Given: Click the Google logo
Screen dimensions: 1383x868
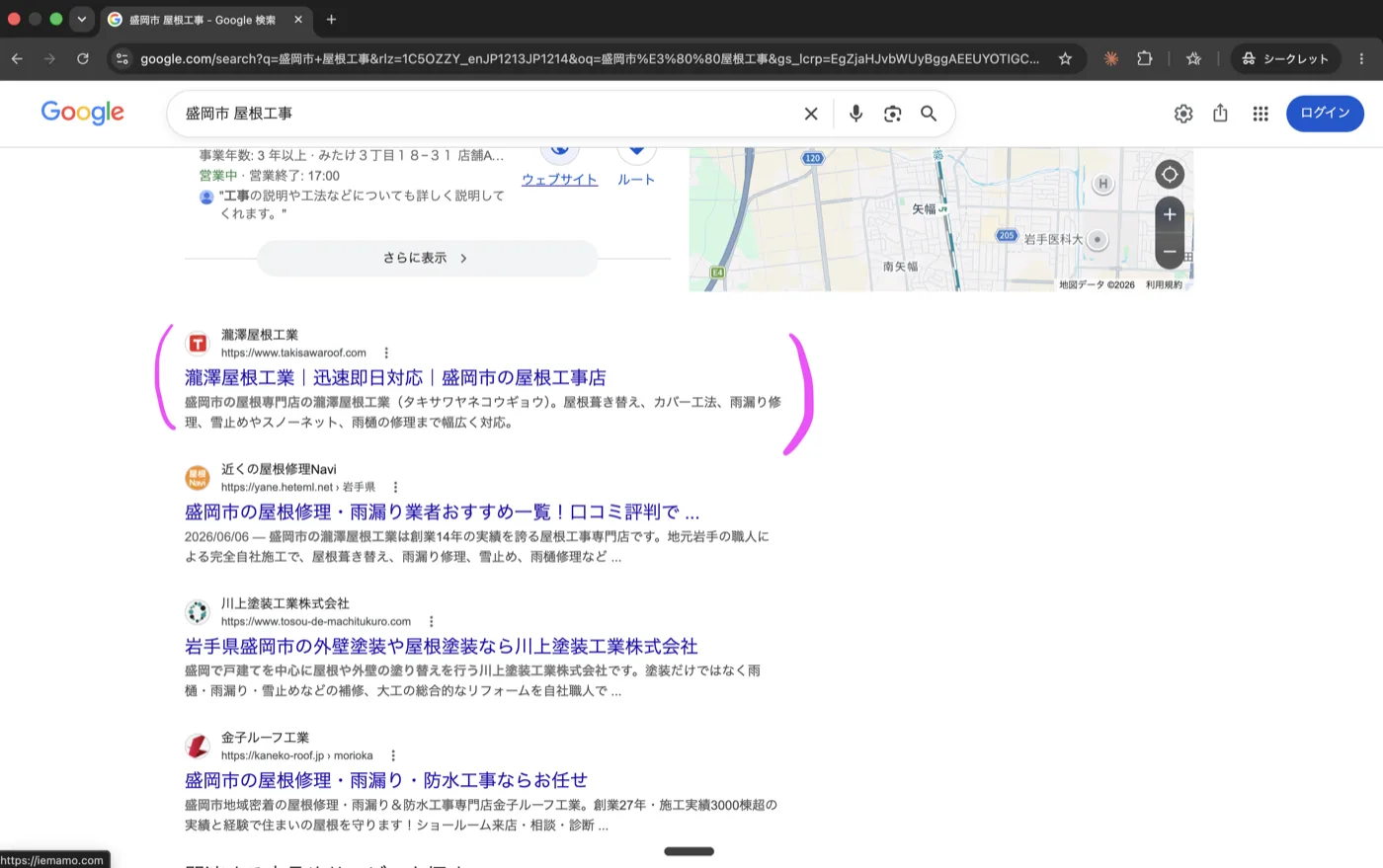Looking at the screenshot, I should coord(83,113).
